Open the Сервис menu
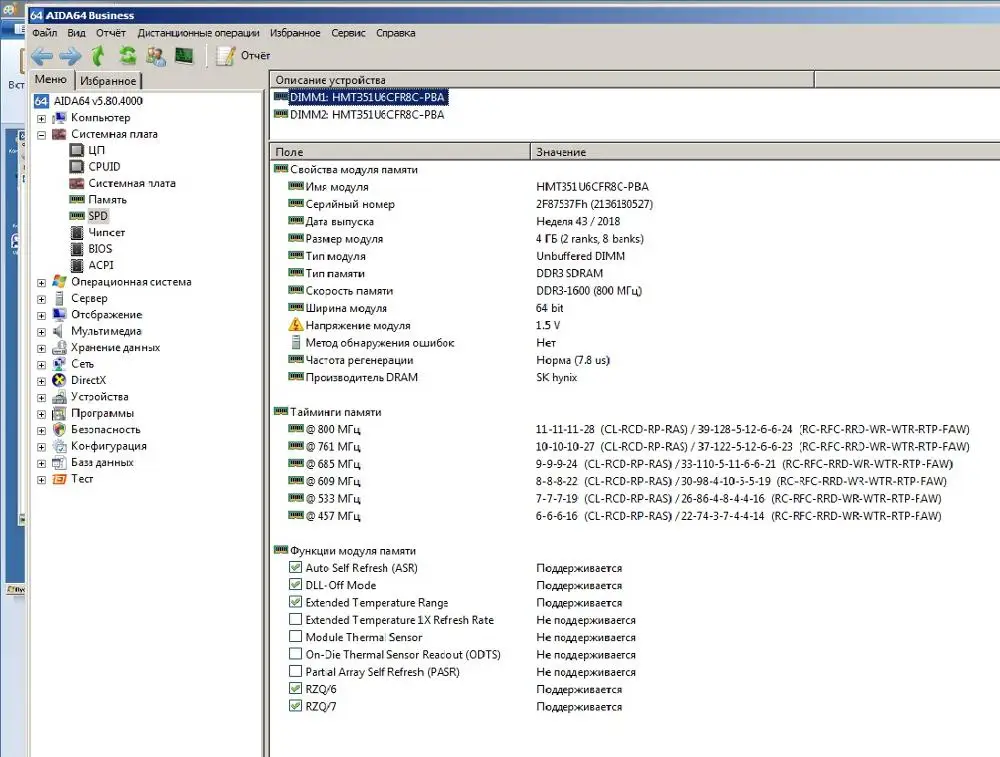This screenshot has width=1000, height=757. pyautogui.click(x=348, y=33)
